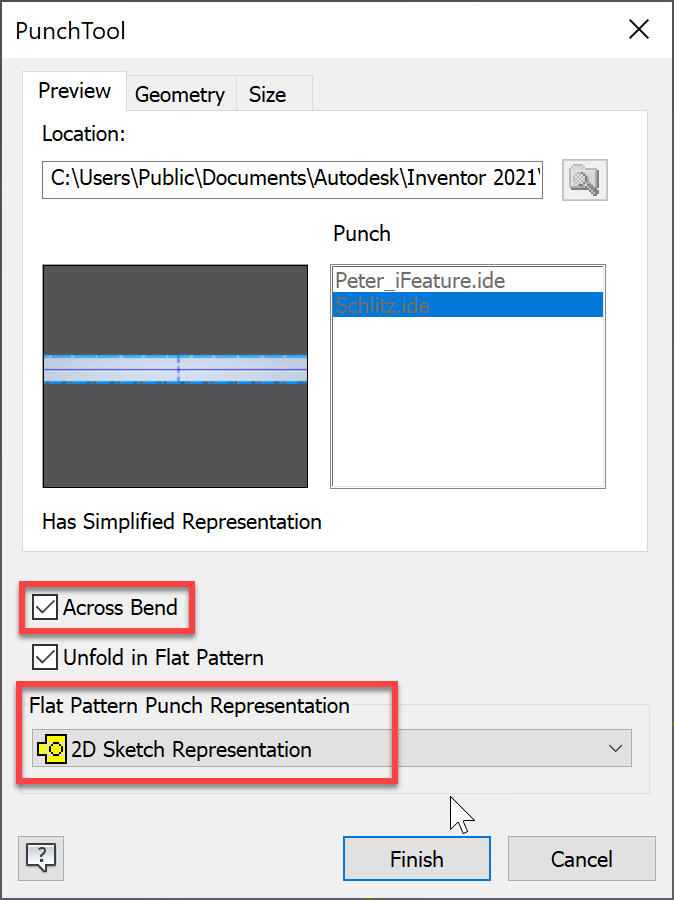Close the PunchTool dialog with X
This screenshot has width=674, height=900.
638,29
